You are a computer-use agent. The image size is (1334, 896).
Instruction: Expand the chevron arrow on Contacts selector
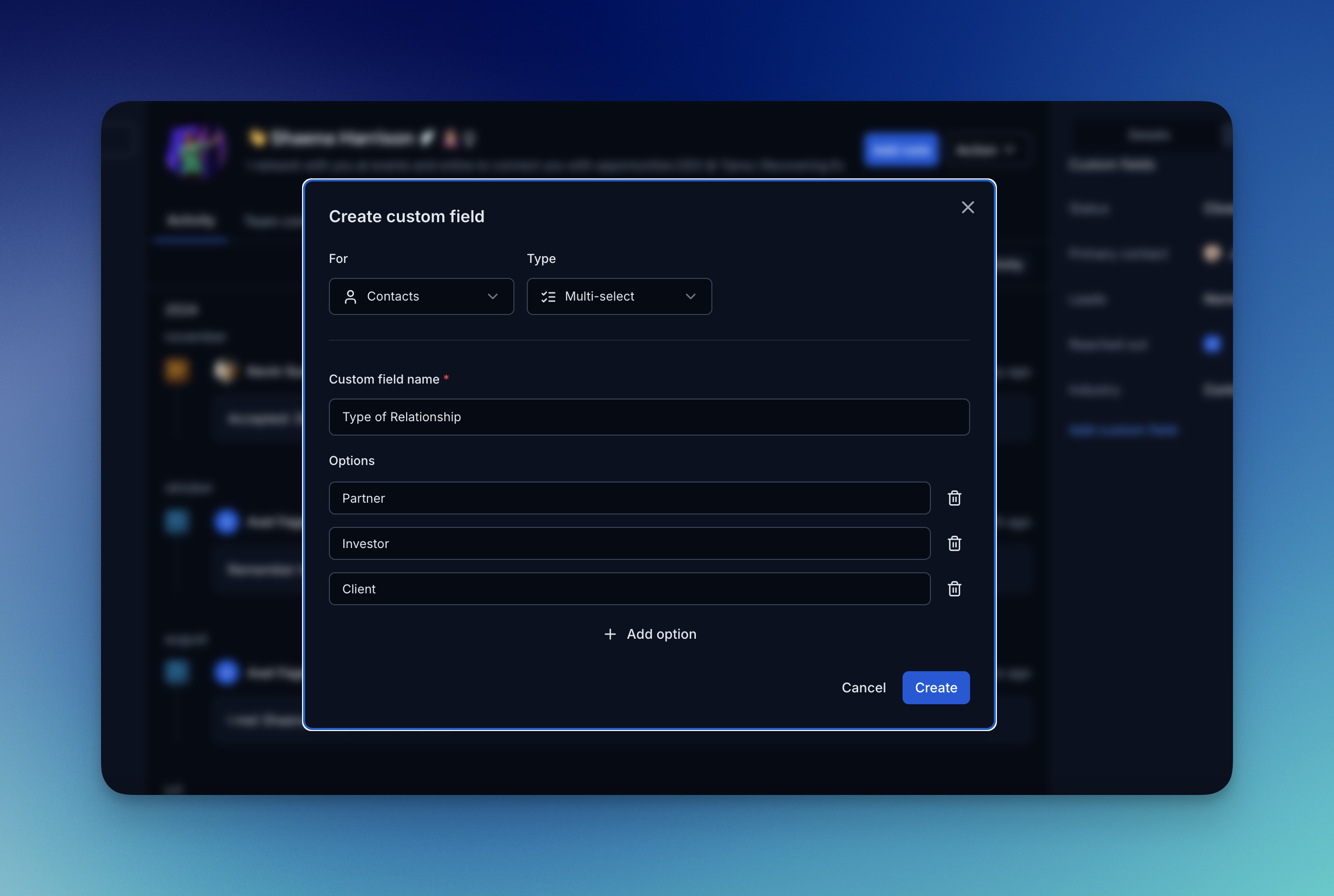click(492, 296)
